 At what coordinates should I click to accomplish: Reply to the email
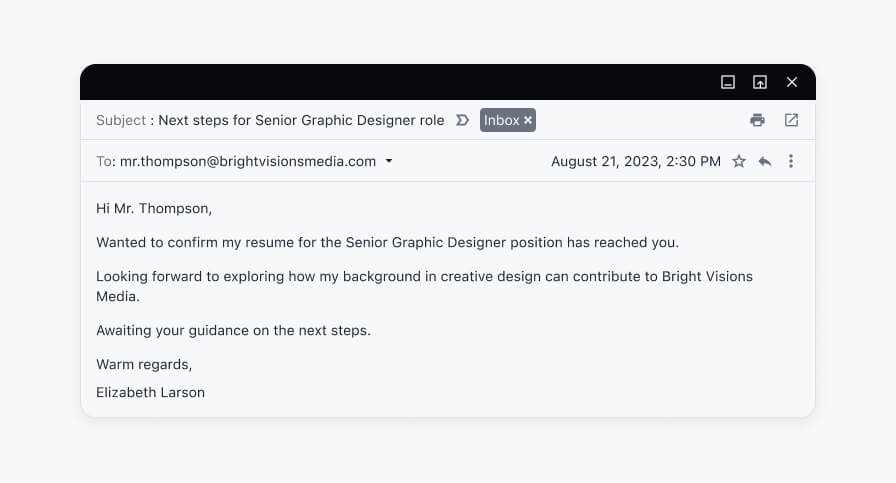click(765, 161)
